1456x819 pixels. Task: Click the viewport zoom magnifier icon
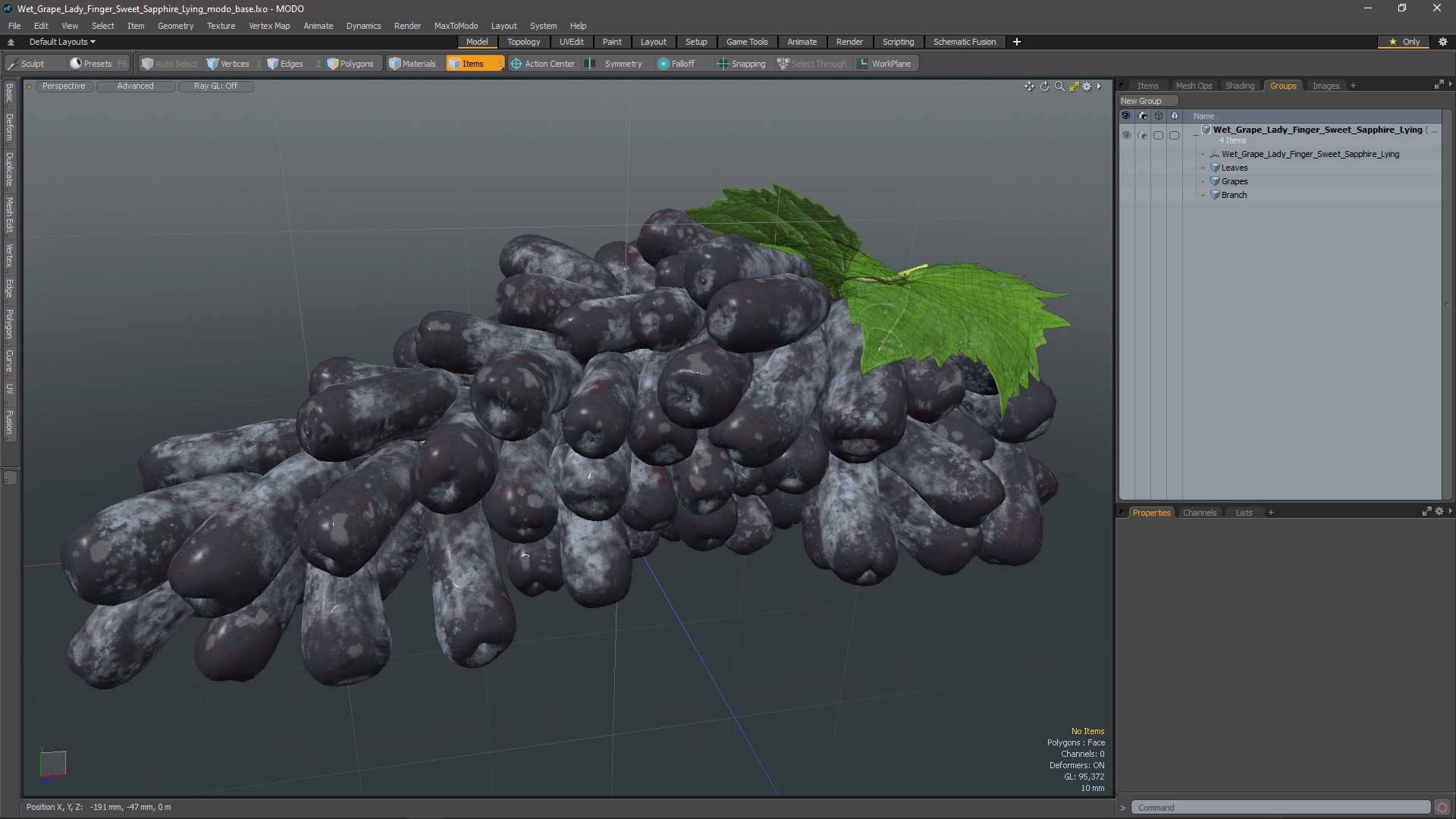point(1059,86)
